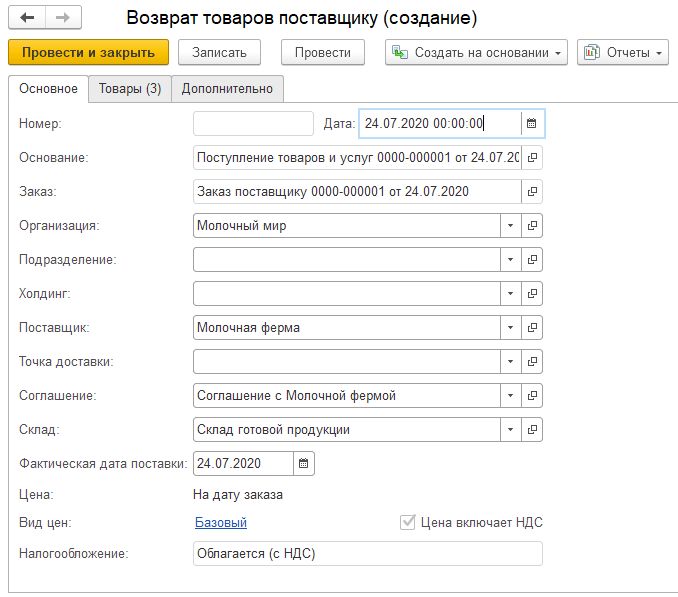
Task: Toggle Цена включает НДС checkbox
Action: point(407,522)
